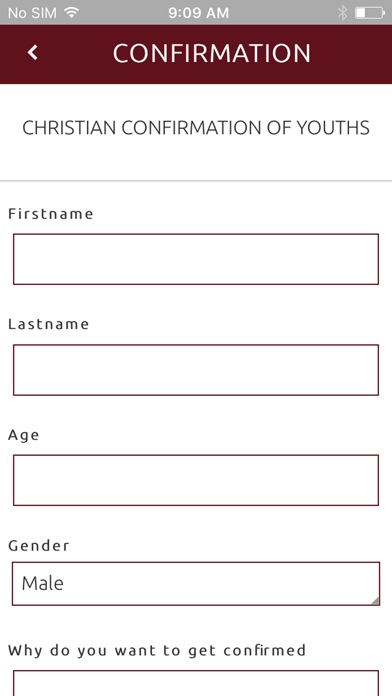Viewport: 392px width, 696px height.
Task: Tap the Age label text
Action: click(x=24, y=435)
